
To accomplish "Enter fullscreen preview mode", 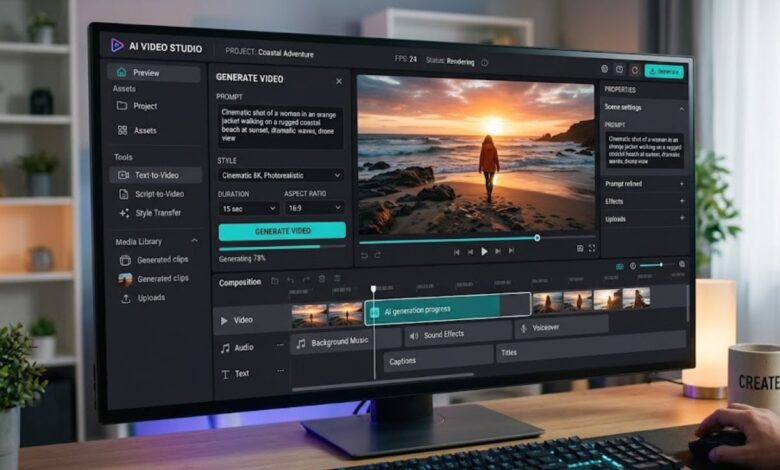I will (592, 248).
